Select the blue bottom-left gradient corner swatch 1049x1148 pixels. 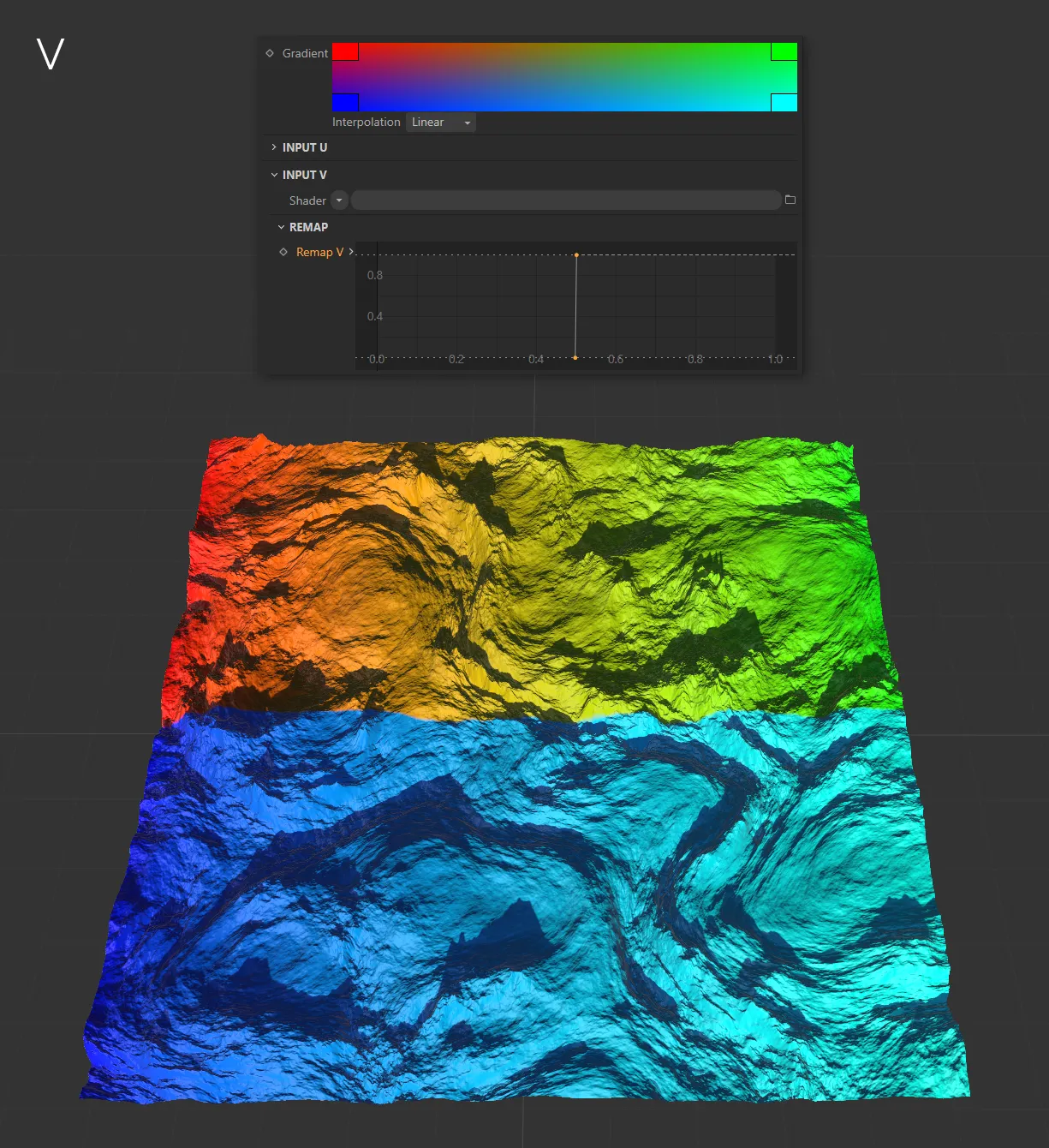coord(345,102)
